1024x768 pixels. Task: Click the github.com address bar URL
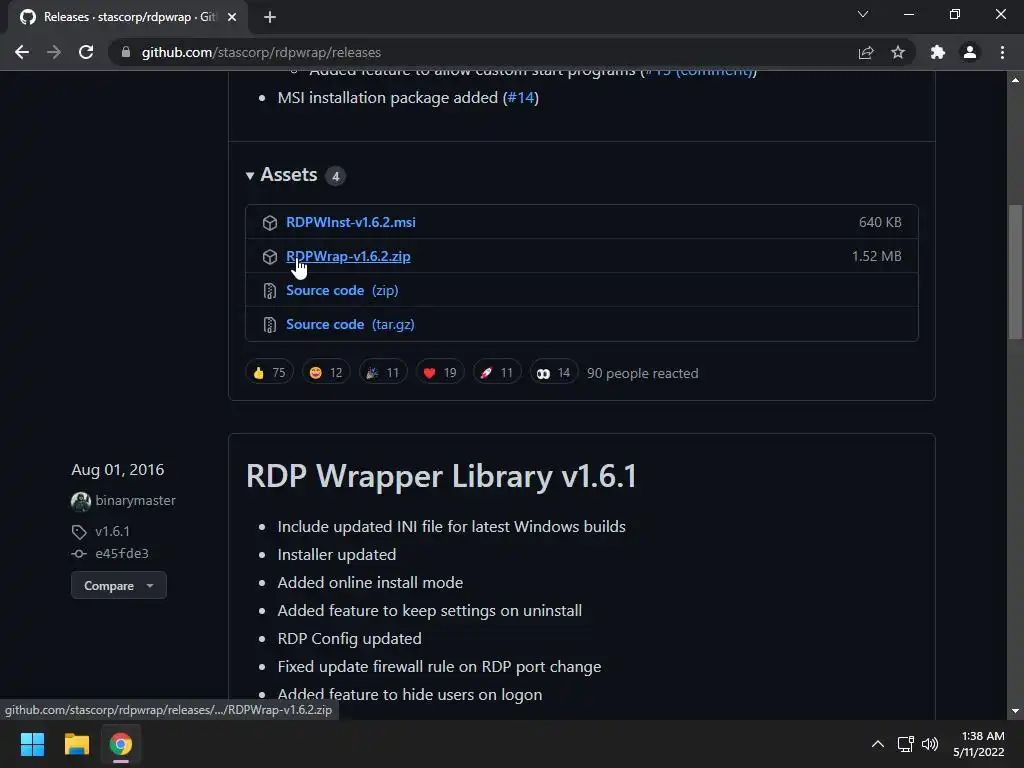pos(261,52)
